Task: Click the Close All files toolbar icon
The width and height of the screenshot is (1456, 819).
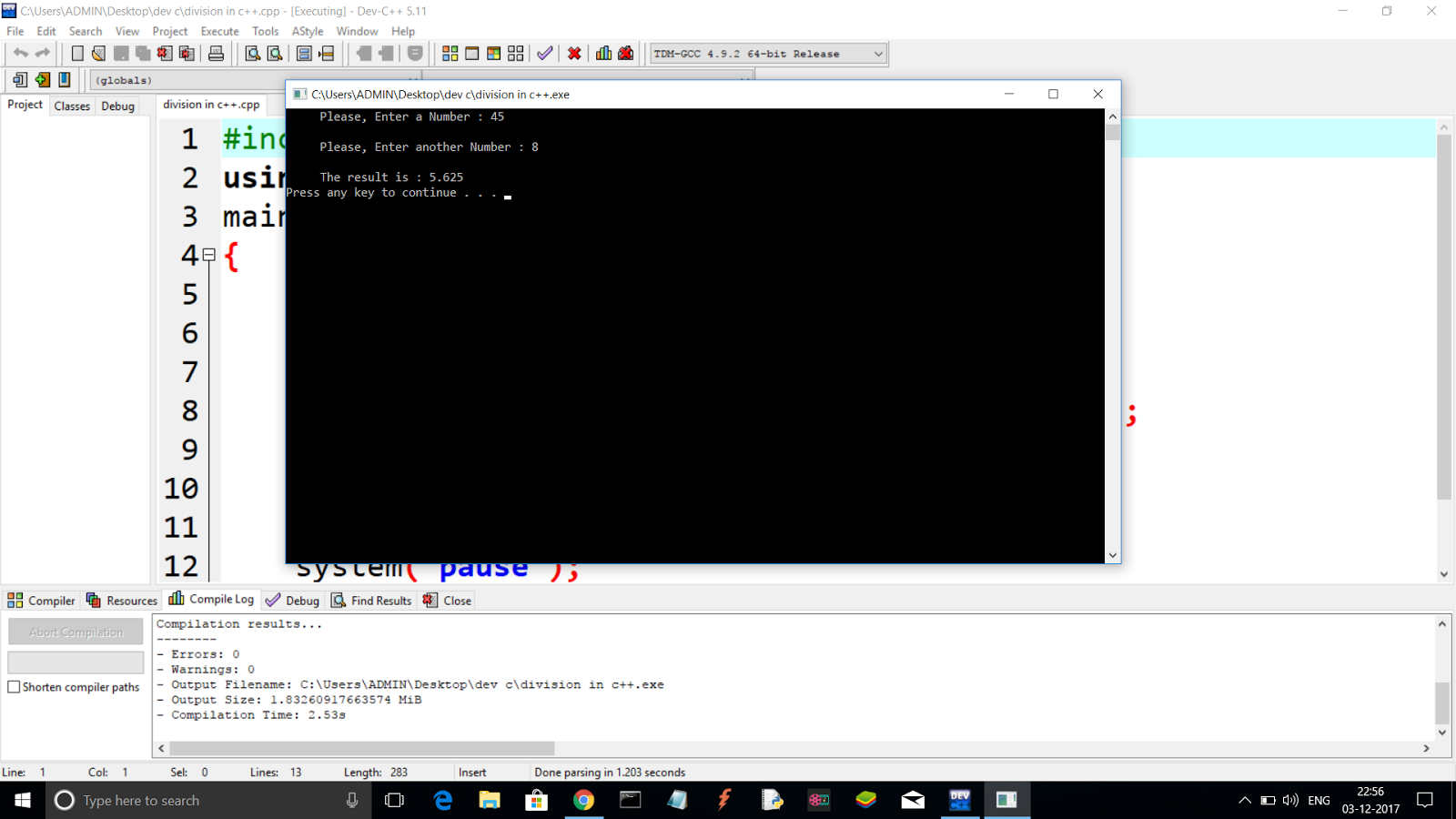Action: point(187,54)
